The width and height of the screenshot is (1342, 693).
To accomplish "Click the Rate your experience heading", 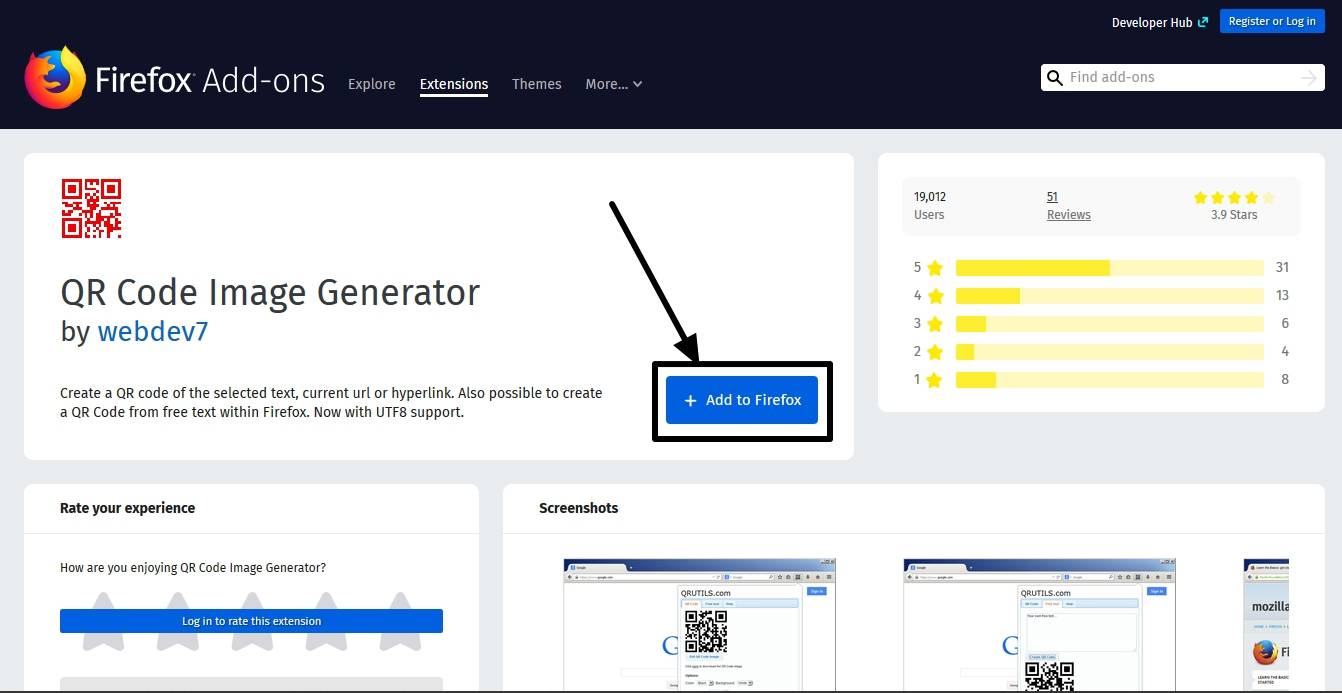I will click(x=127, y=508).
